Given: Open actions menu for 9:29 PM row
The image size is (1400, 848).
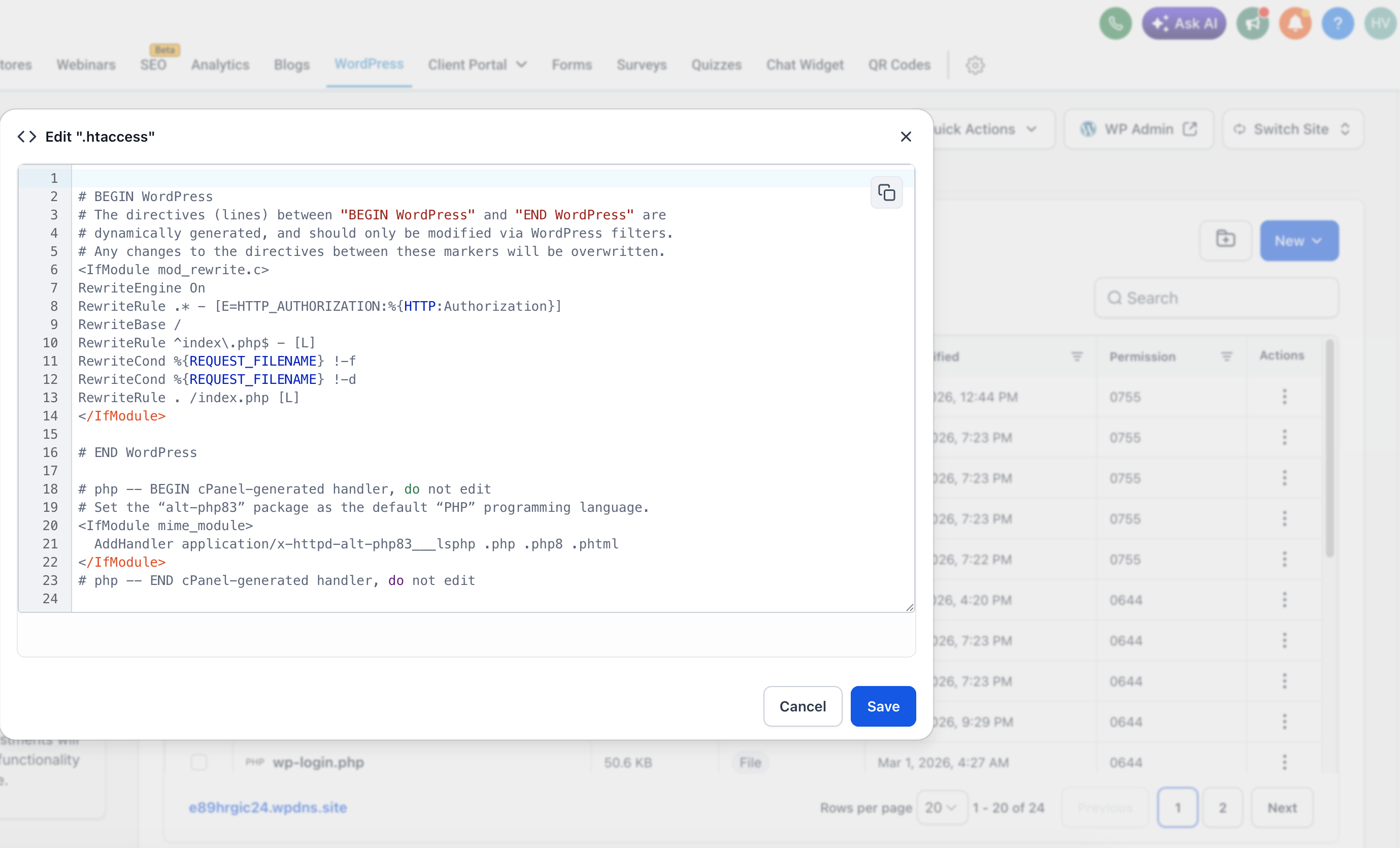Looking at the screenshot, I should [1284, 722].
